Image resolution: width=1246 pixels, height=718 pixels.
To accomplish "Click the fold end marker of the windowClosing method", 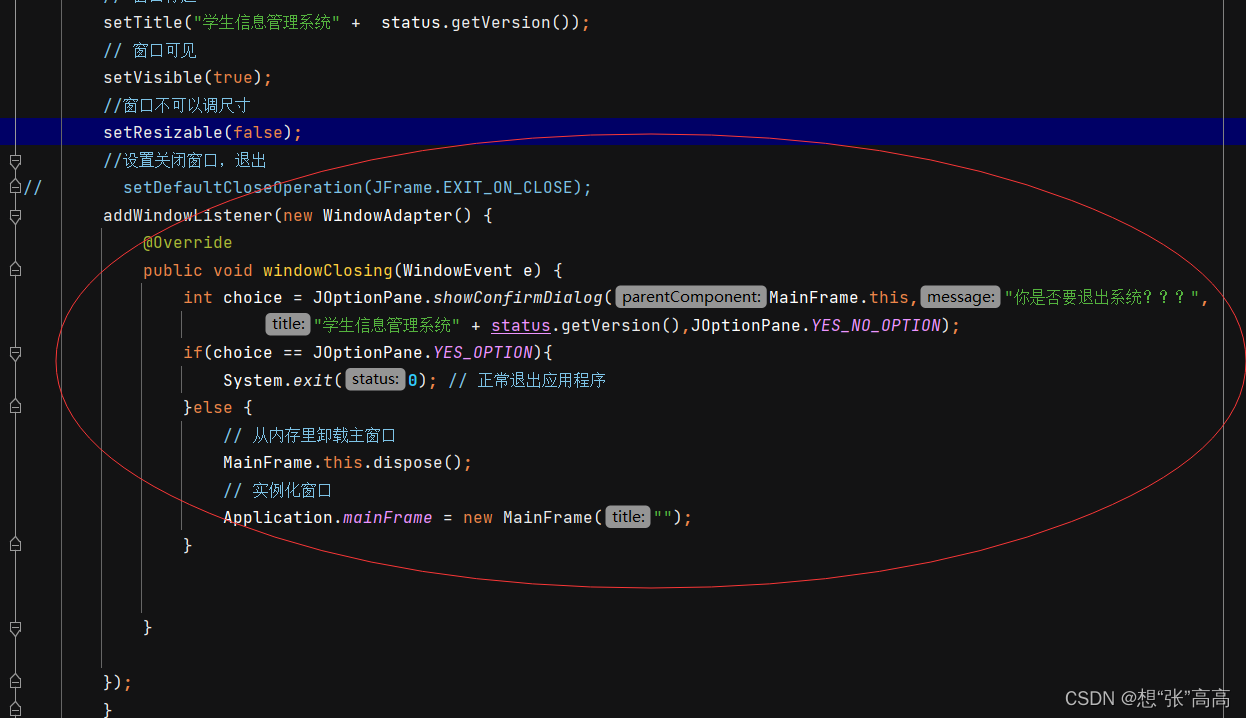I will click(15, 627).
